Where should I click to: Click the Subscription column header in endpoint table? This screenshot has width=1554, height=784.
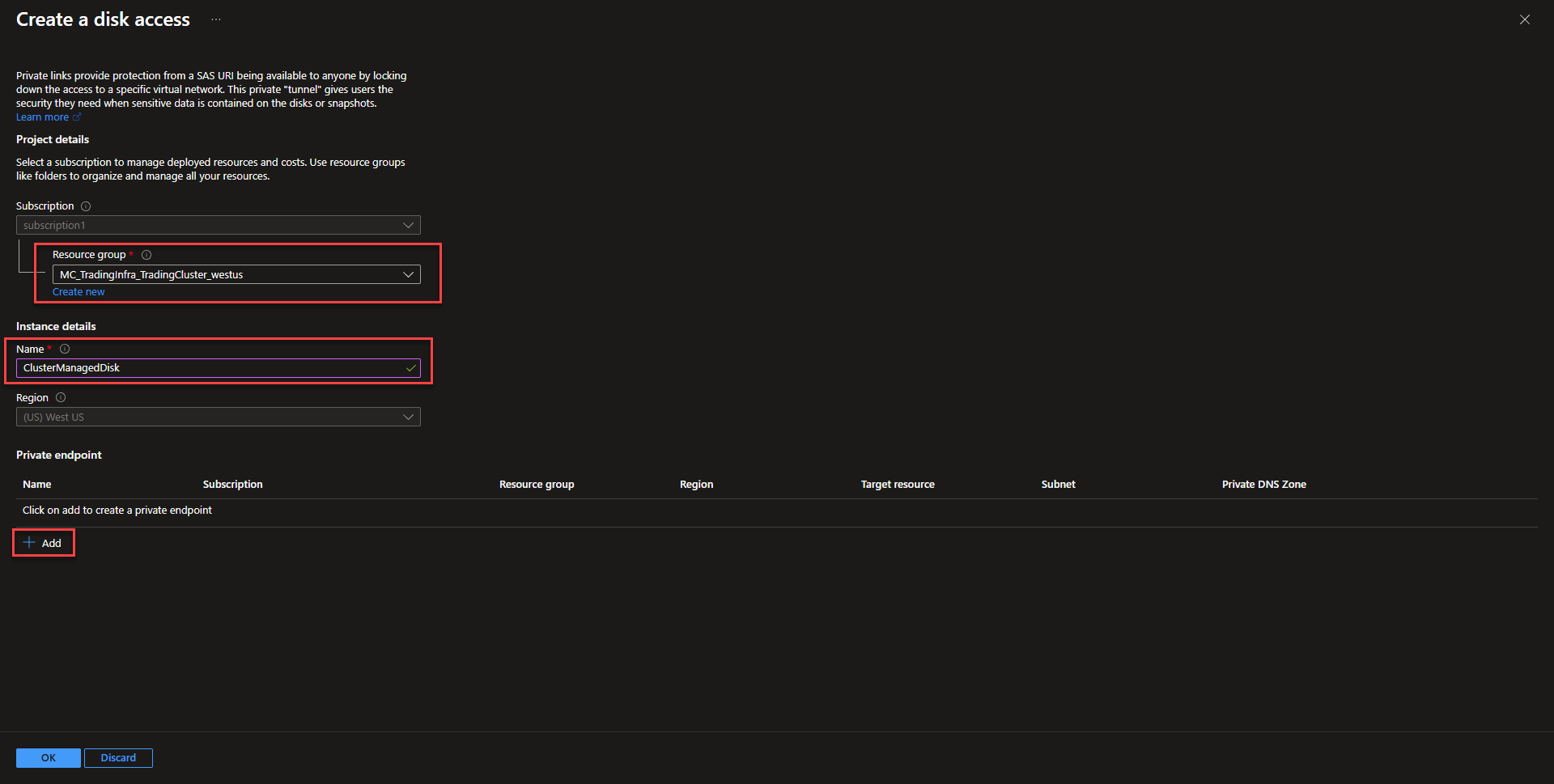[232, 485]
